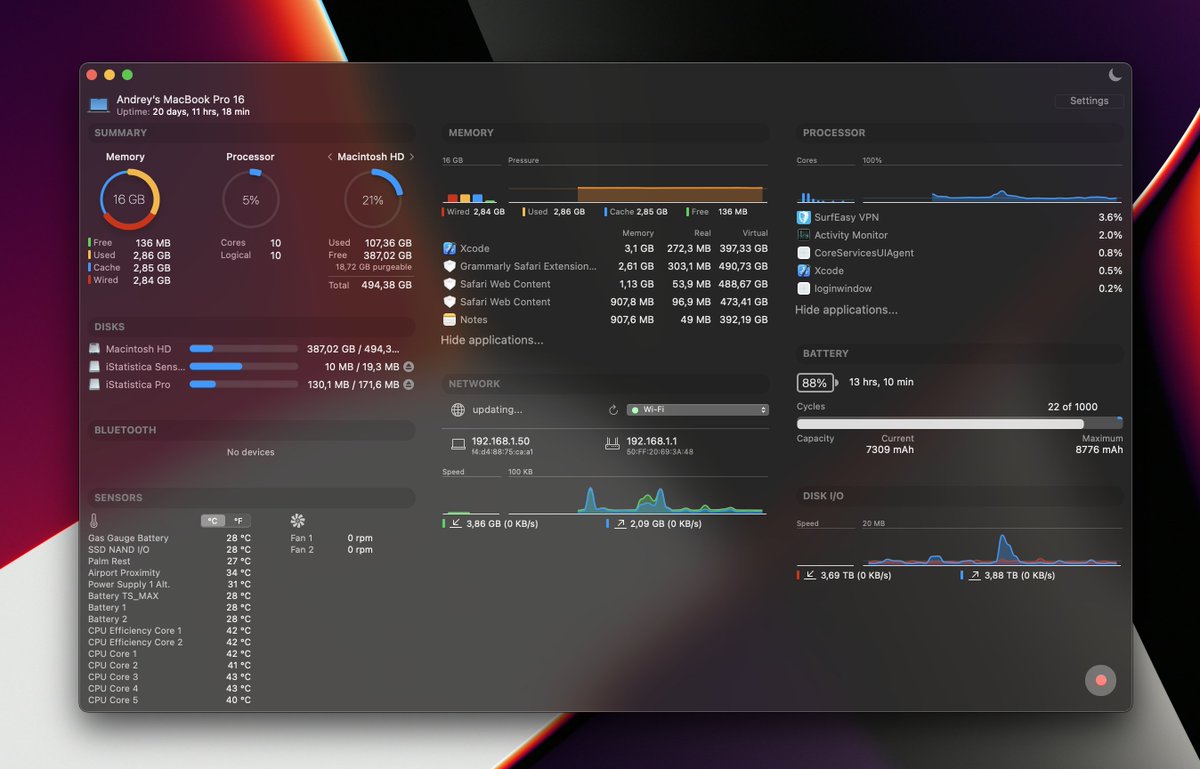Open the Settings button

tap(1089, 101)
